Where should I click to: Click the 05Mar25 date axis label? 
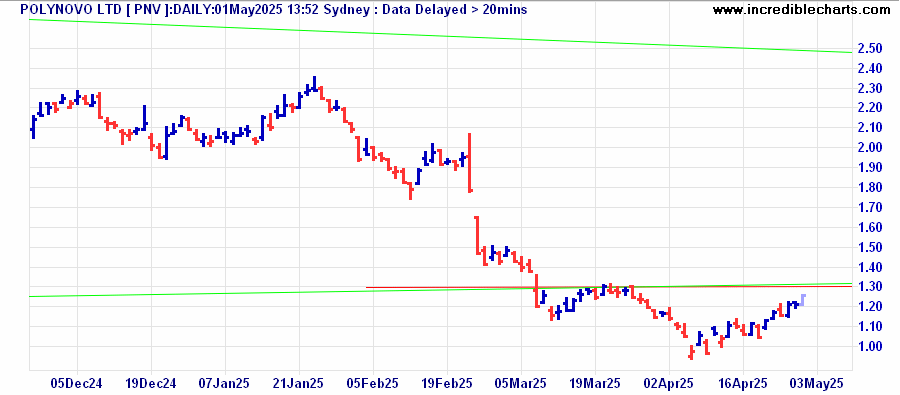[521, 383]
